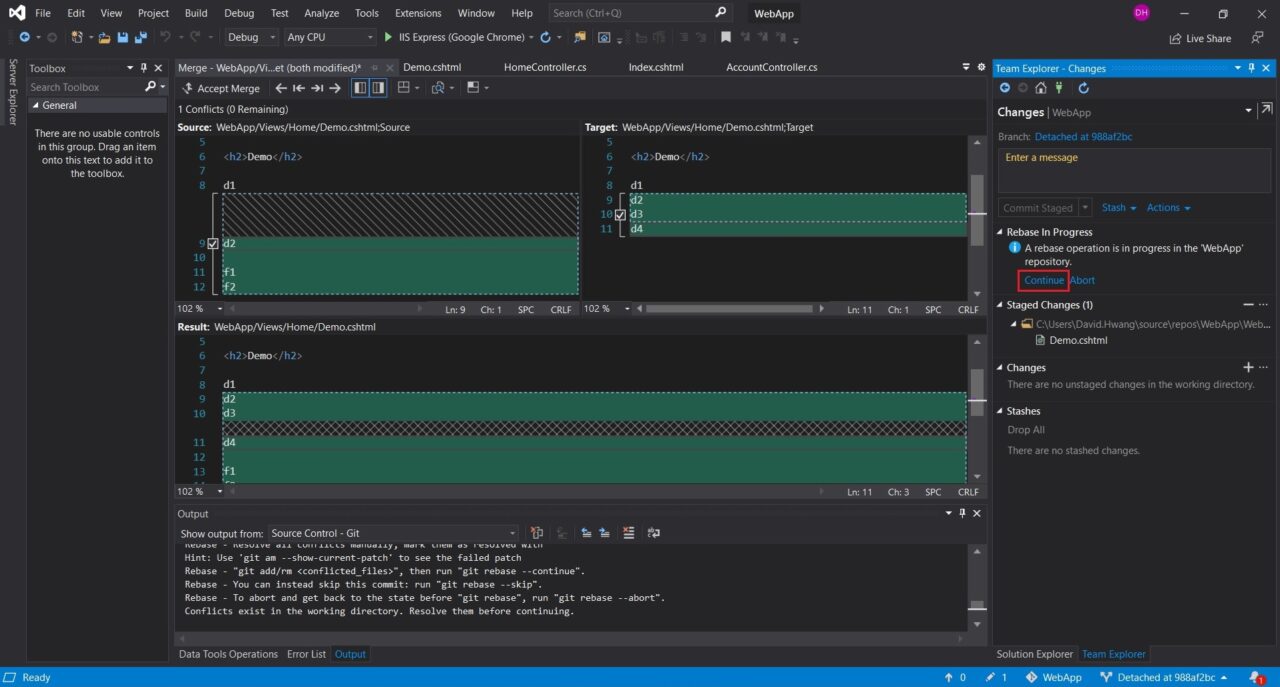
Task: Toggle word wrap in Output window
Action: point(654,533)
